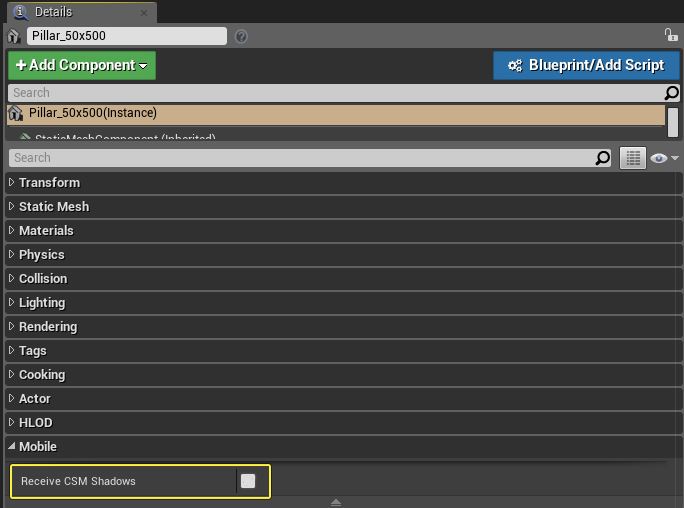Expand the Materials section

(x=46, y=231)
